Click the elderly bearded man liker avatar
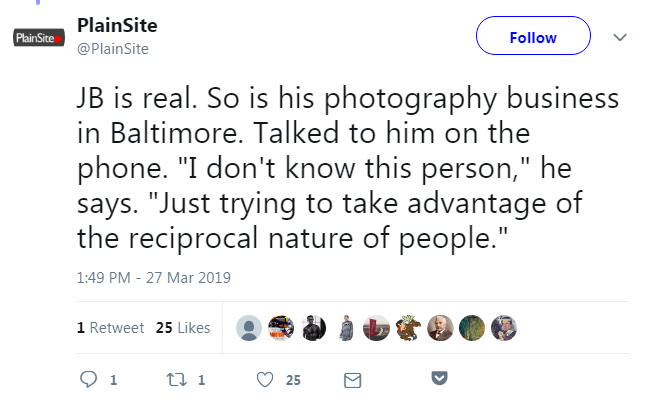 coord(438,328)
